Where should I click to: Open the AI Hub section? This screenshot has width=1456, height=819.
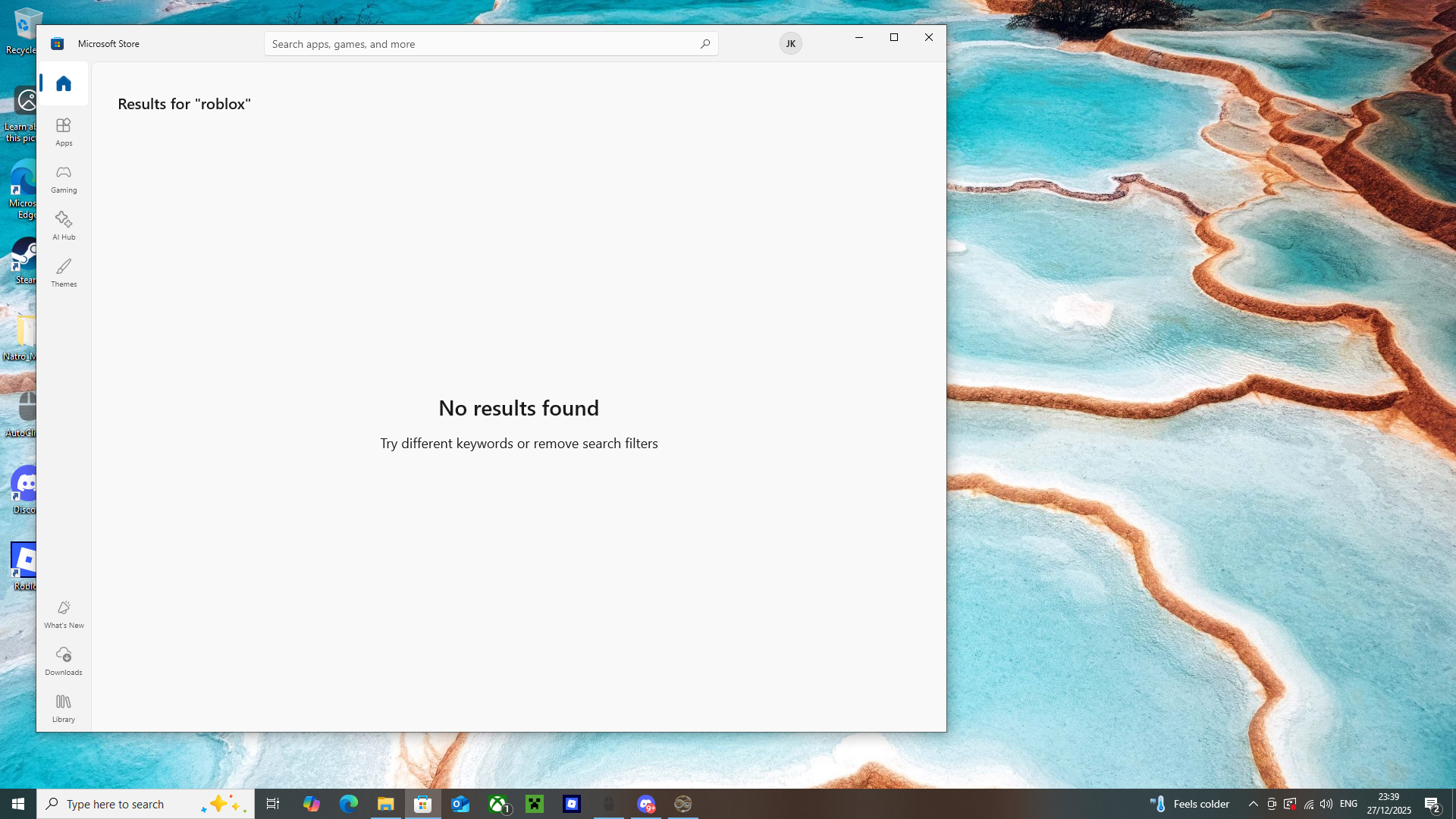pyautogui.click(x=64, y=226)
